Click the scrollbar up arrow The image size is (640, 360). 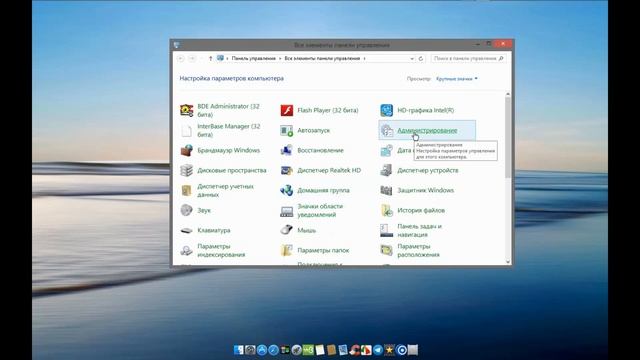click(x=508, y=94)
